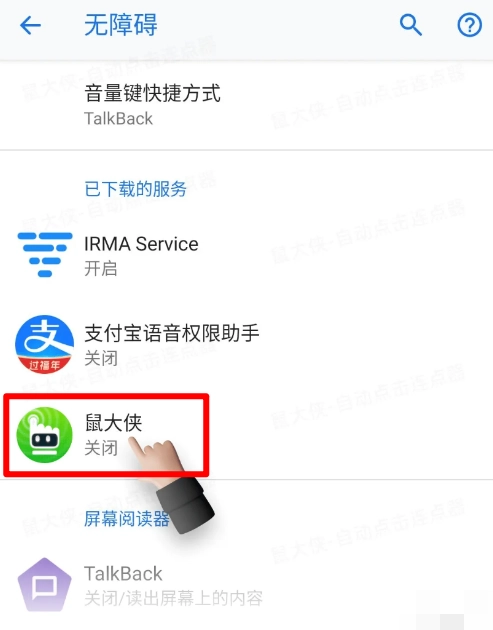This screenshot has width=493, height=630.
Task: Open 支付宝语音权限助手 service entry
Action: (246, 345)
